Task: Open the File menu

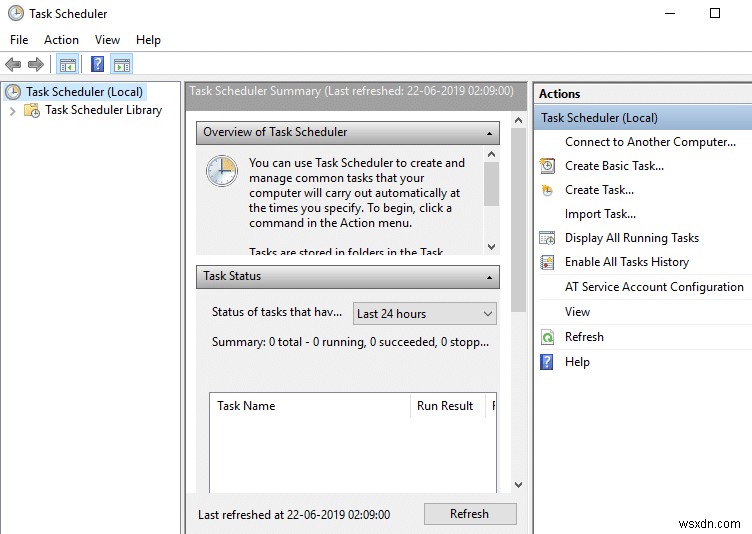Action: (x=19, y=40)
